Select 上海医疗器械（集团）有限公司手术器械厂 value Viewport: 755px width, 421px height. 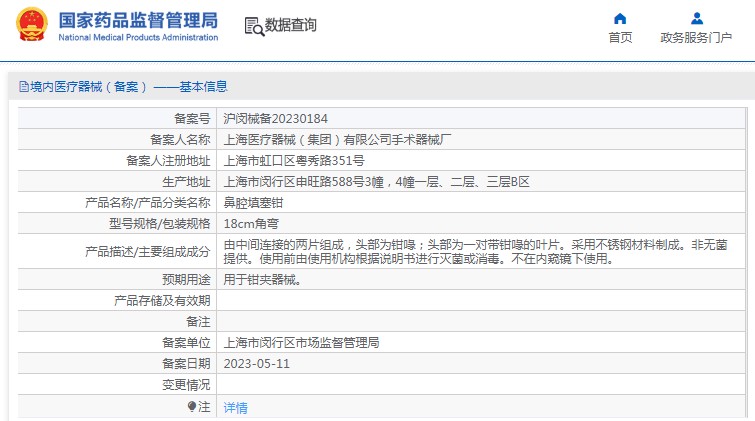[338, 140]
